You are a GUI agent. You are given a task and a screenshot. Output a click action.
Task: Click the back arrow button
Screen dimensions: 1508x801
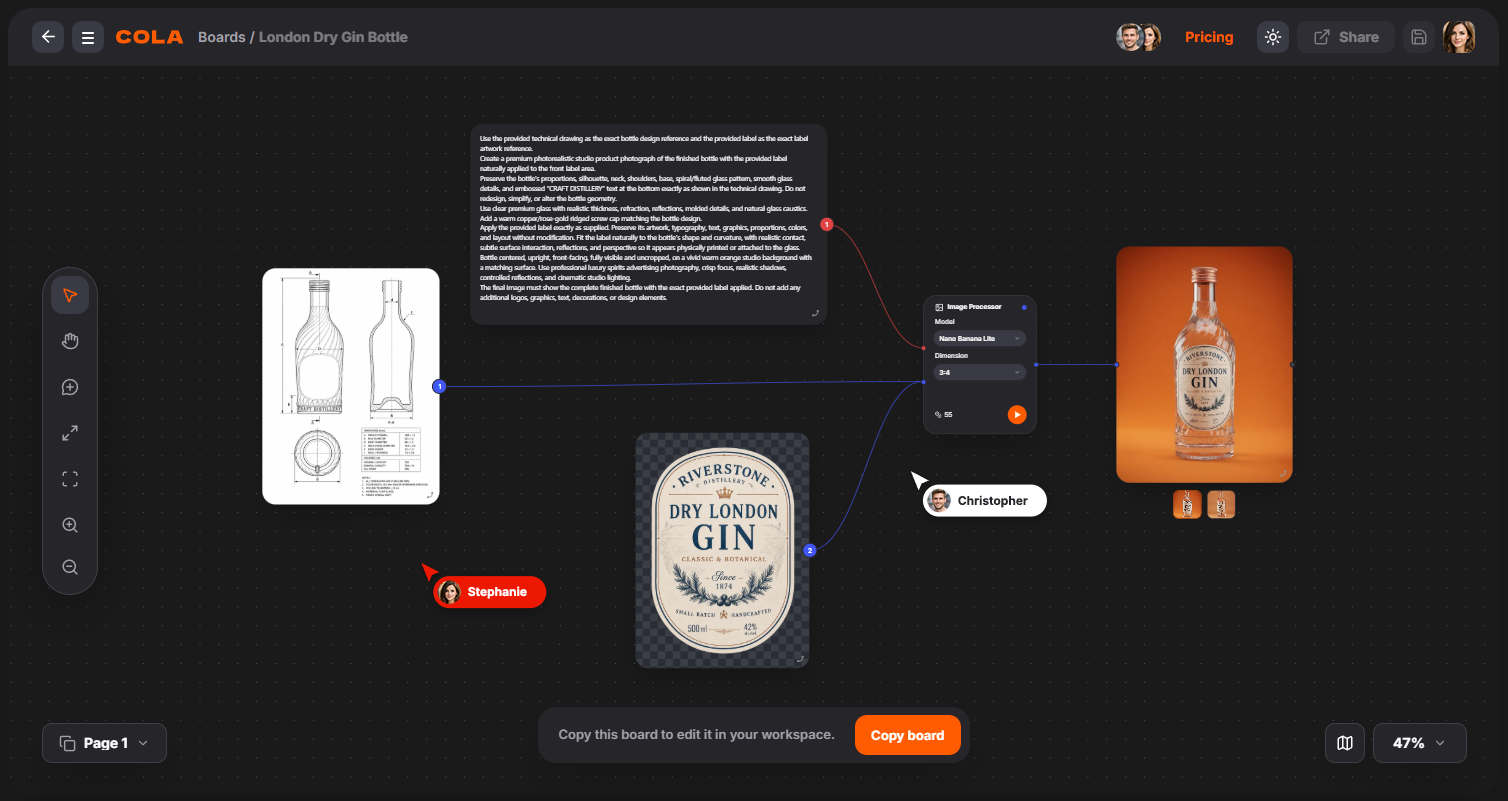point(48,37)
